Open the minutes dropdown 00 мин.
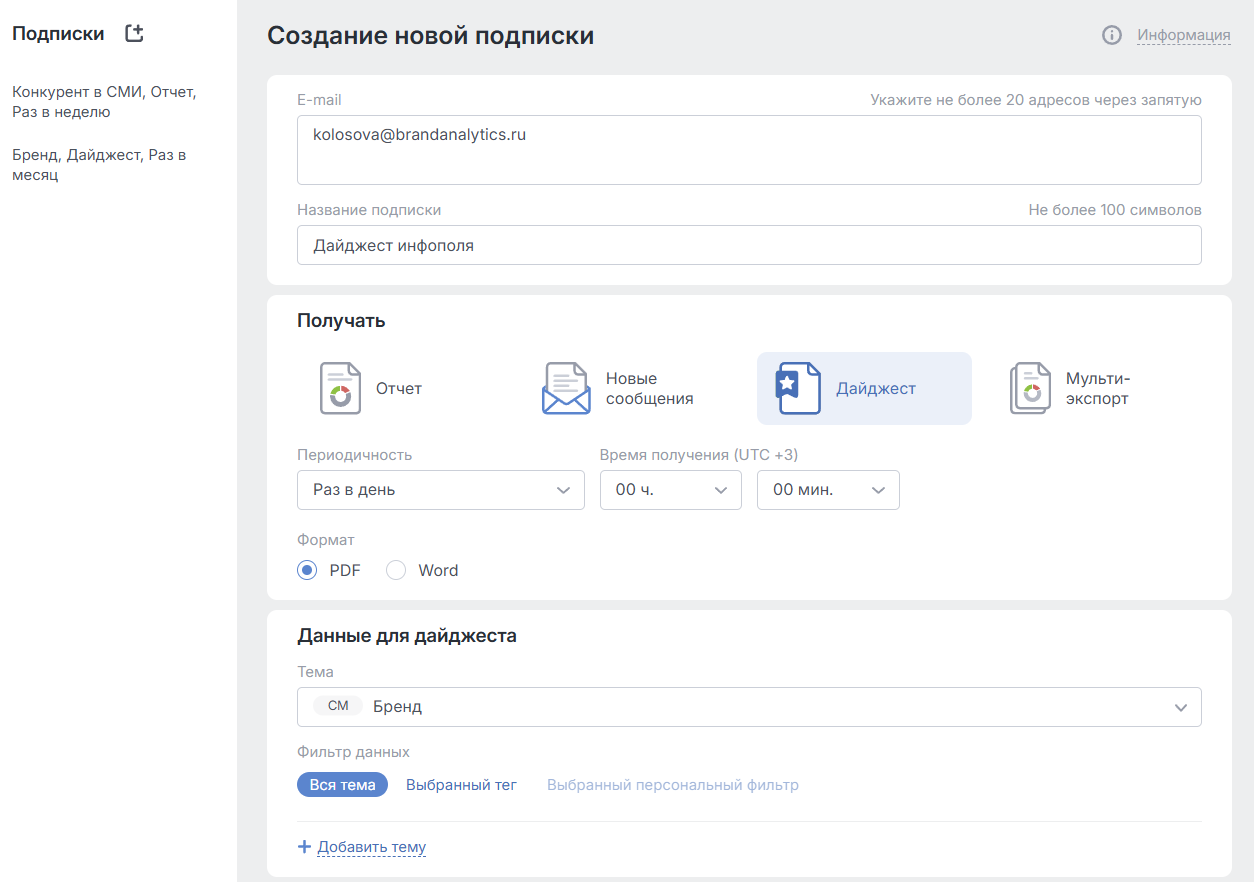This screenshot has height=882, width=1254. pos(828,490)
